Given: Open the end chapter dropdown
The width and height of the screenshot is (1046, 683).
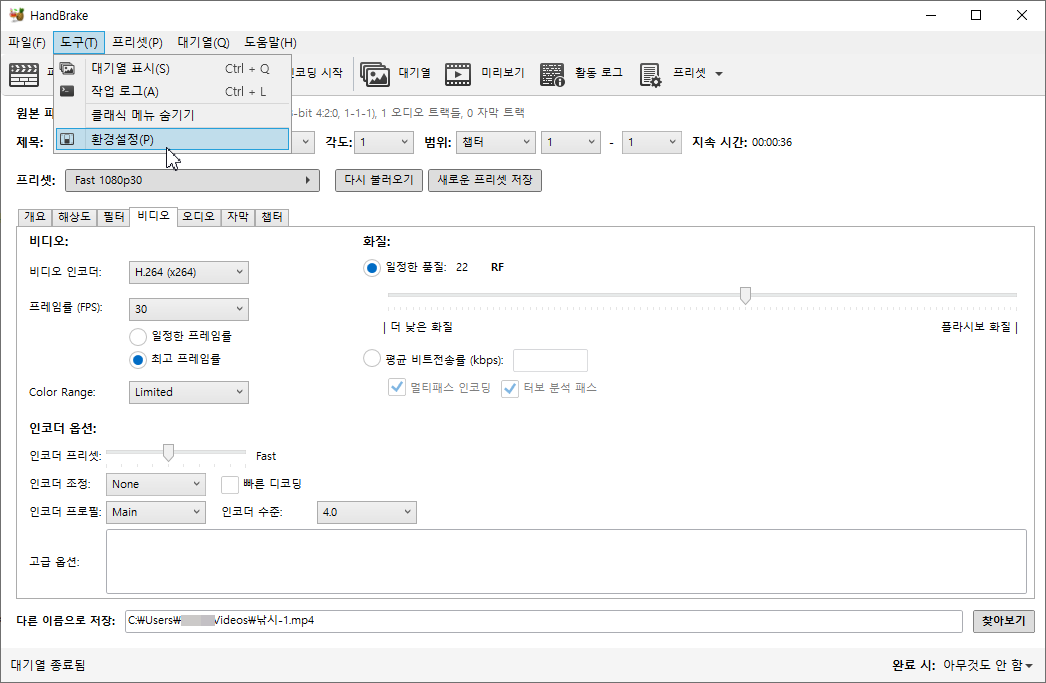Looking at the screenshot, I should (x=652, y=142).
